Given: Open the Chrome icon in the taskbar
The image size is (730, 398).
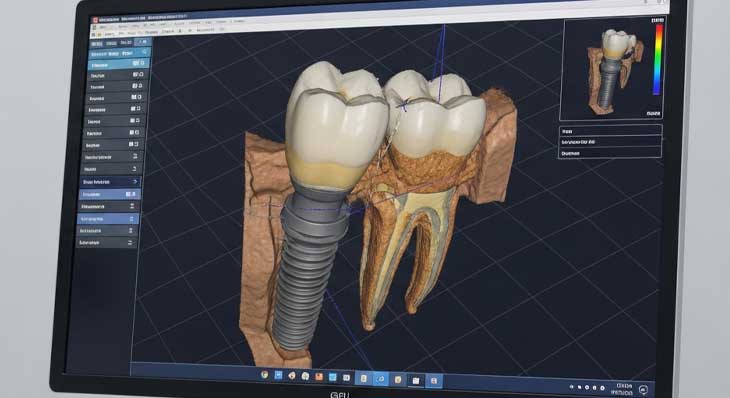Looking at the screenshot, I should pyautogui.click(x=265, y=375).
